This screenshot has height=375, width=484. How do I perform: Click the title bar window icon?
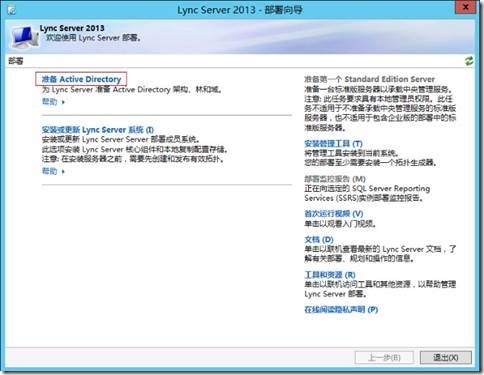click(x=11, y=10)
